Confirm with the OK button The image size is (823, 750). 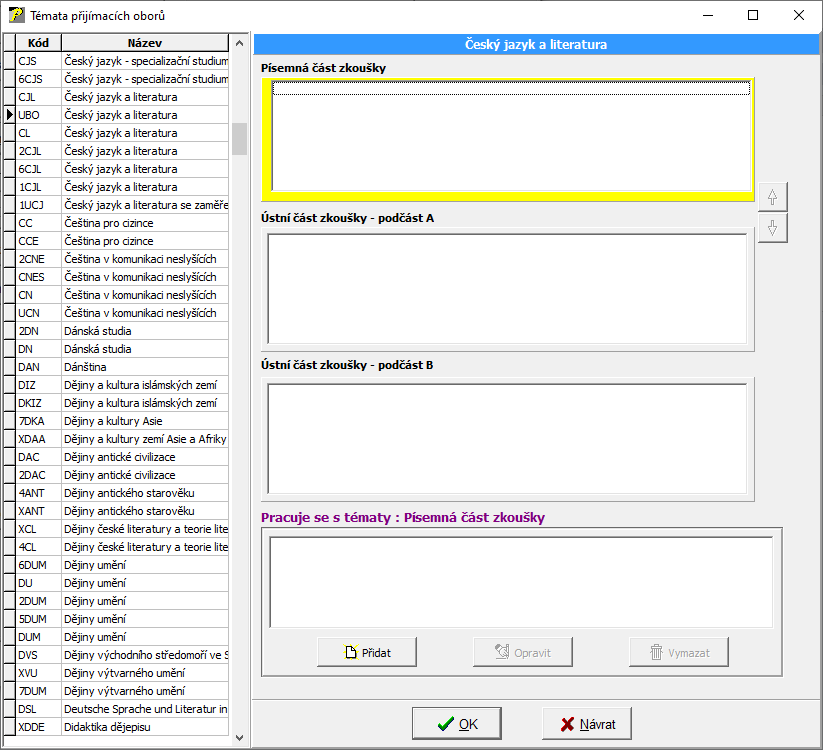(457, 724)
